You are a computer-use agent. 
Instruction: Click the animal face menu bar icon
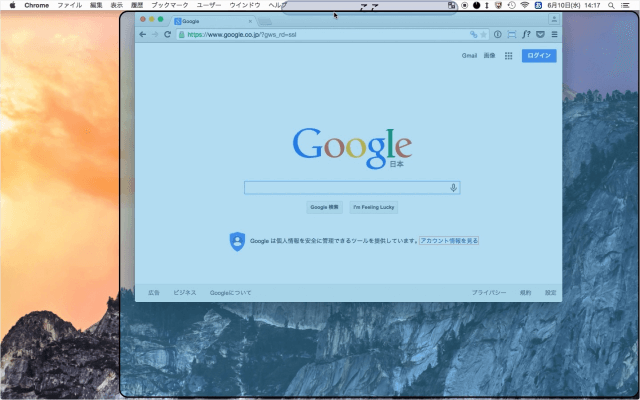(498, 5)
